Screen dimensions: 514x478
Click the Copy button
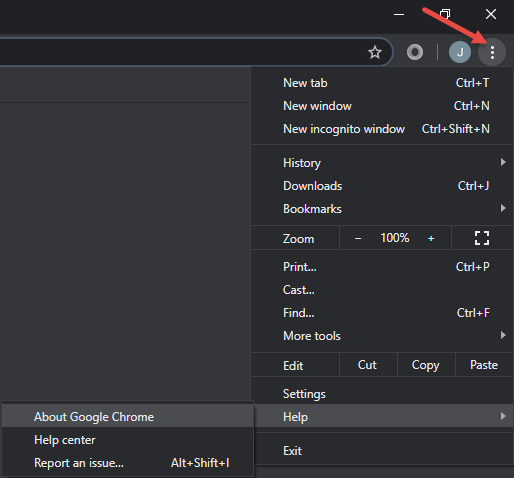click(x=426, y=365)
